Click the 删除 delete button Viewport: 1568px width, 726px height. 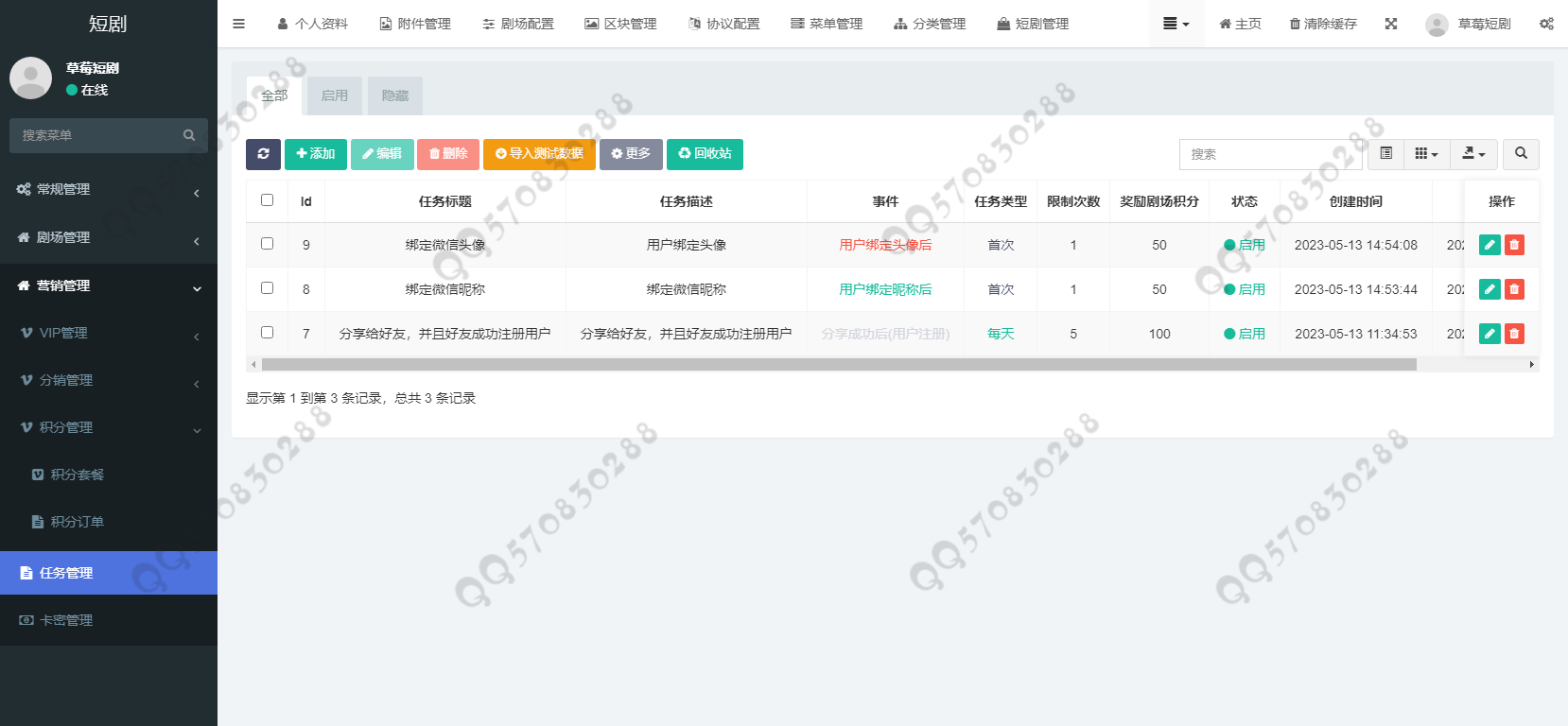(448, 154)
